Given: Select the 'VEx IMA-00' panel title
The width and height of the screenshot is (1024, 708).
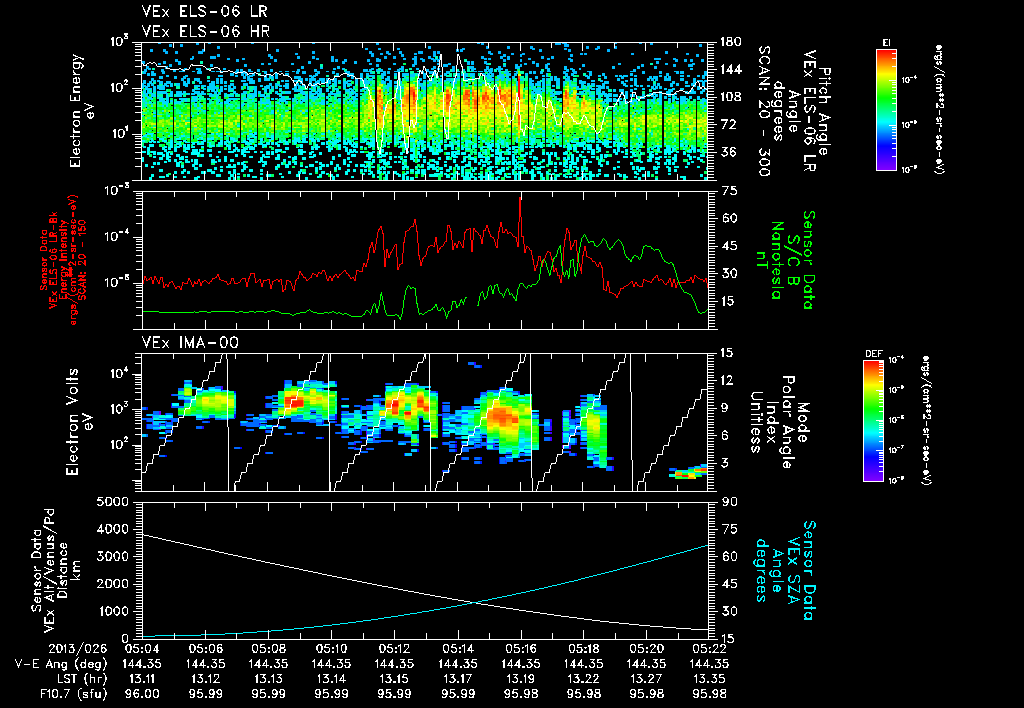Looking at the screenshot, I should pos(190,342).
